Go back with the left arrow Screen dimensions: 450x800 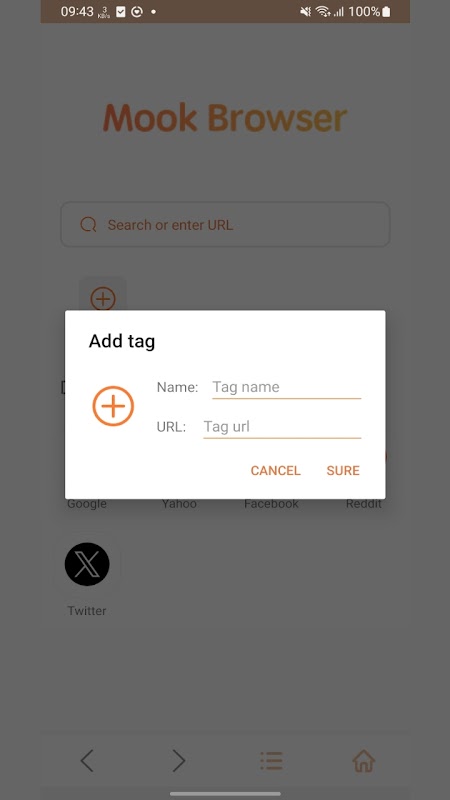pos(87,761)
